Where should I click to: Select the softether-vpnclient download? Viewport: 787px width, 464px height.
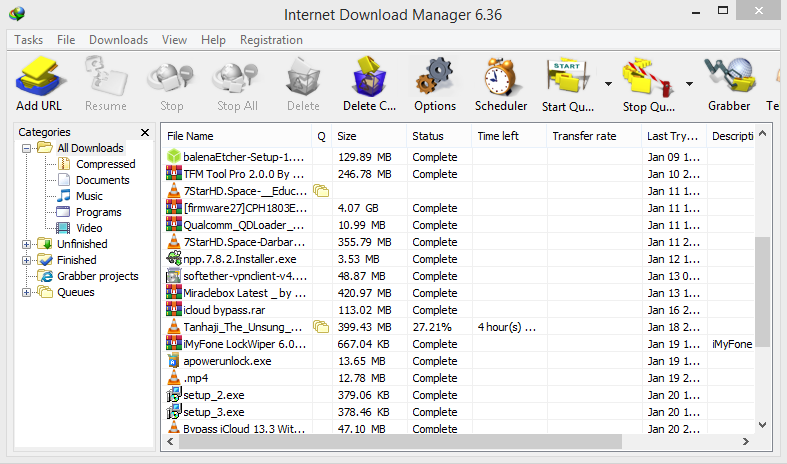tap(458, 276)
